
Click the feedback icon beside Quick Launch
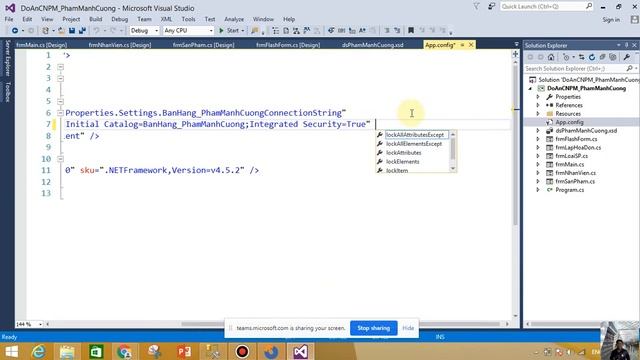pos(492,6)
